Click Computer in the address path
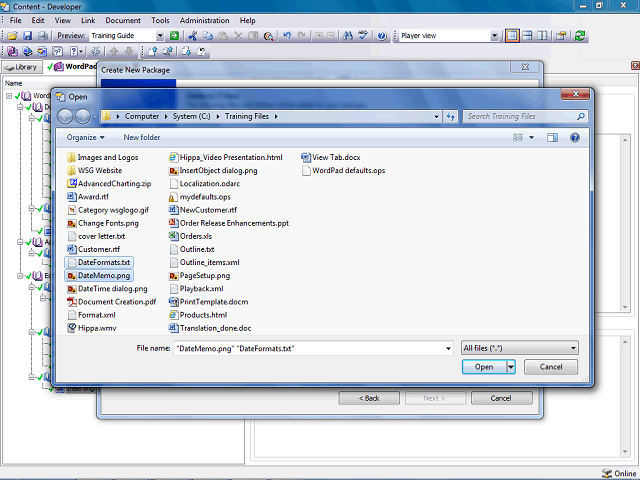Screen dimensions: 640x480 (142, 116)
